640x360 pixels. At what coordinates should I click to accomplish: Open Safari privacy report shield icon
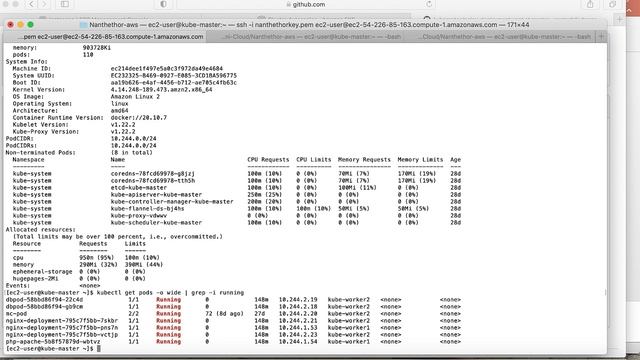click(163, 4)
